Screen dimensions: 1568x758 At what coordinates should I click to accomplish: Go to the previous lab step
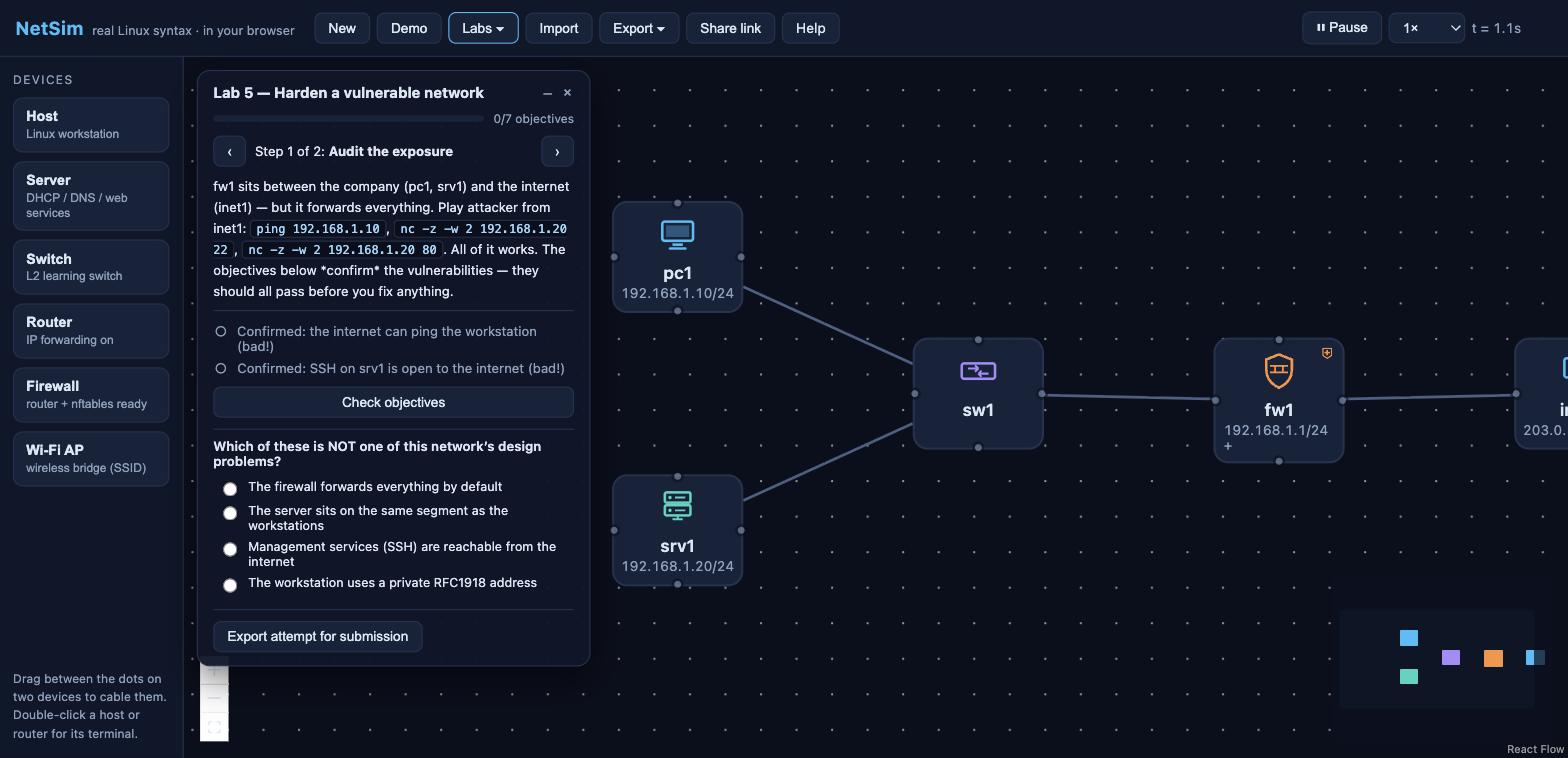229,152
